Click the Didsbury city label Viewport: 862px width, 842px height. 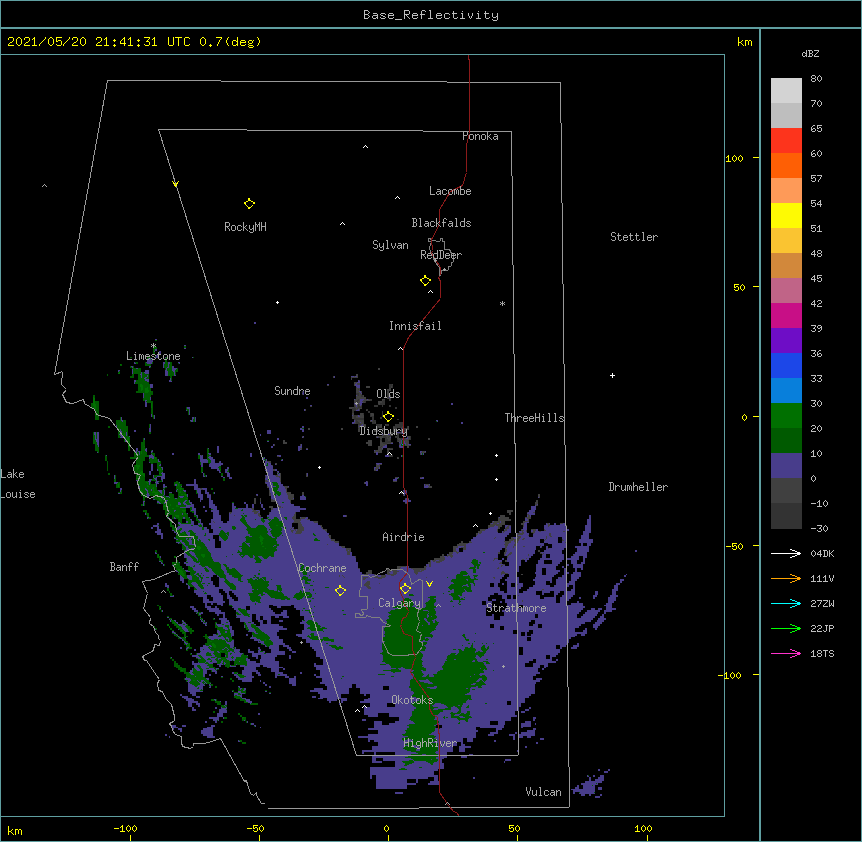(383, 431)
